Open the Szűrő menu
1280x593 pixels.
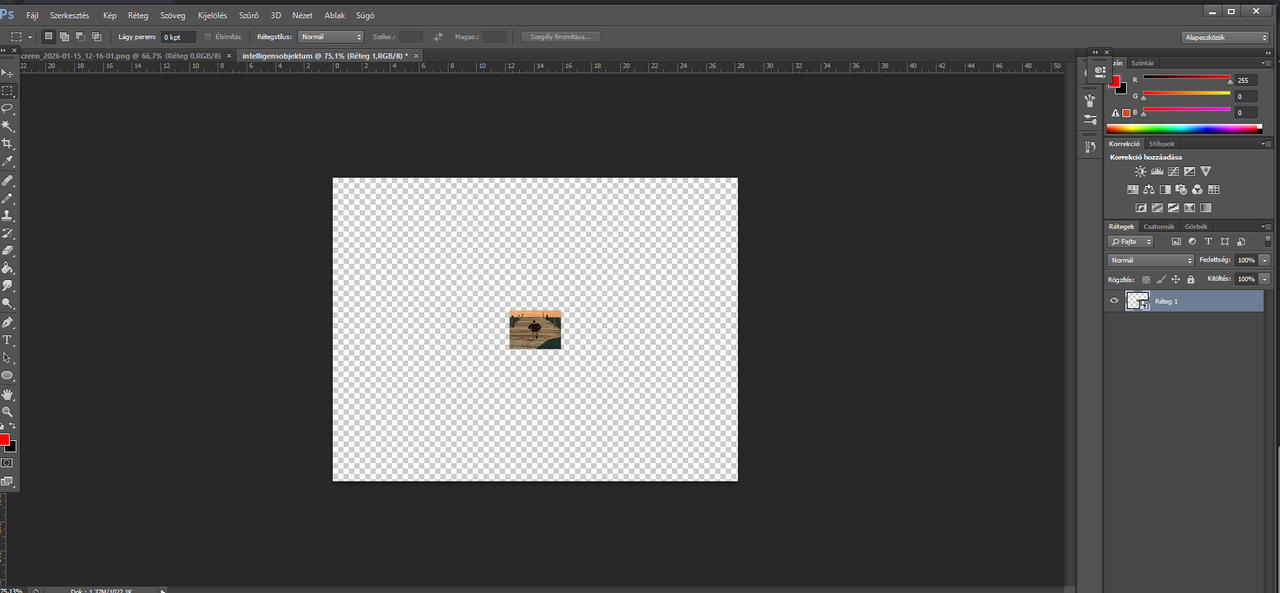[x=249, y=16]
